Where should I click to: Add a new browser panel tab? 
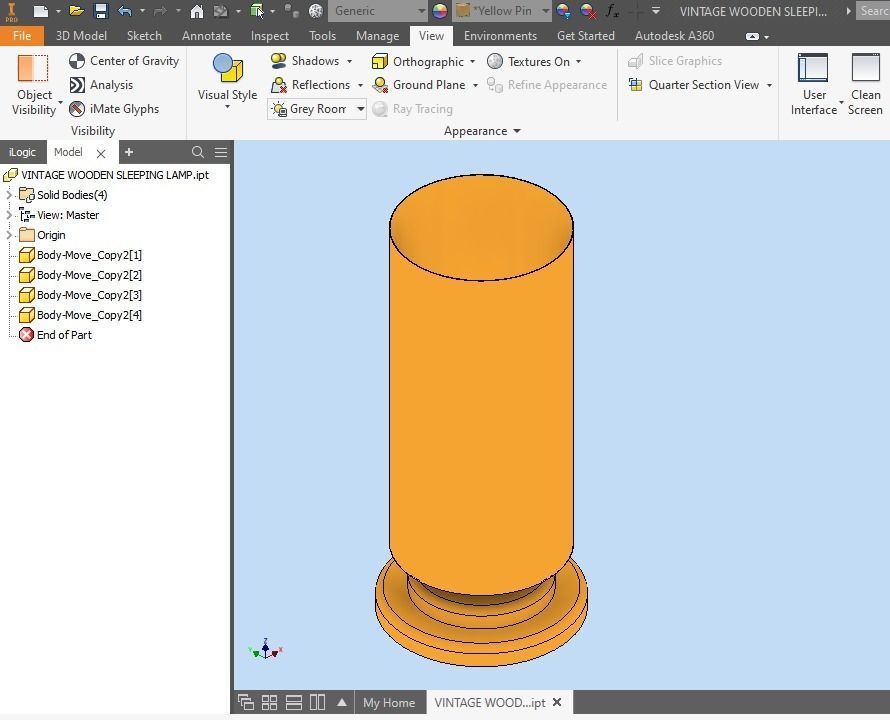click(x=129, y=152)
